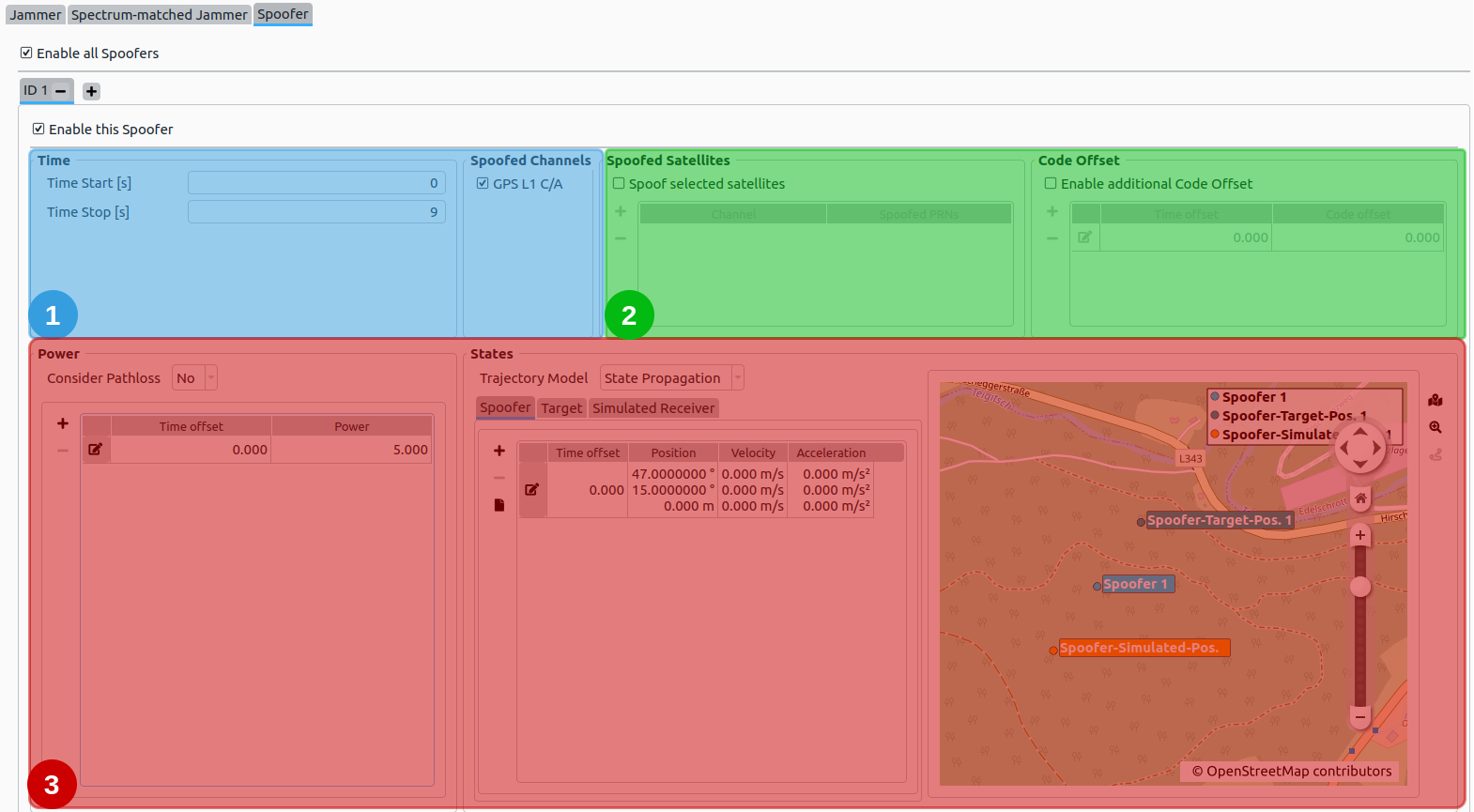Click the map home button
1474x812 pixels.
click(x=1360, y=498)
